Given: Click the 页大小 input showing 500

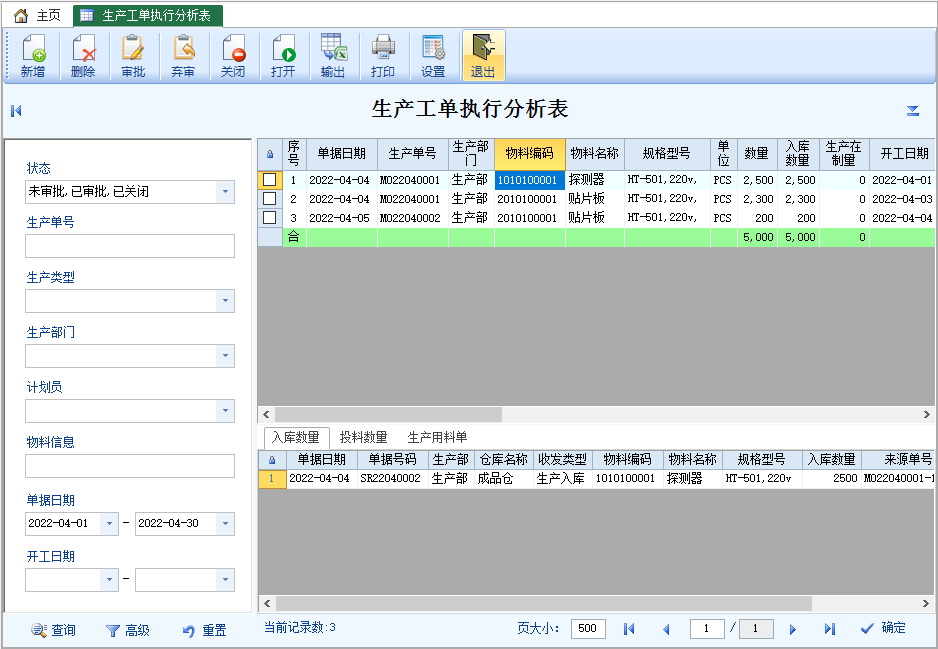Looking at the screenshot, I should pyautogui.click(x=588, y=629).
